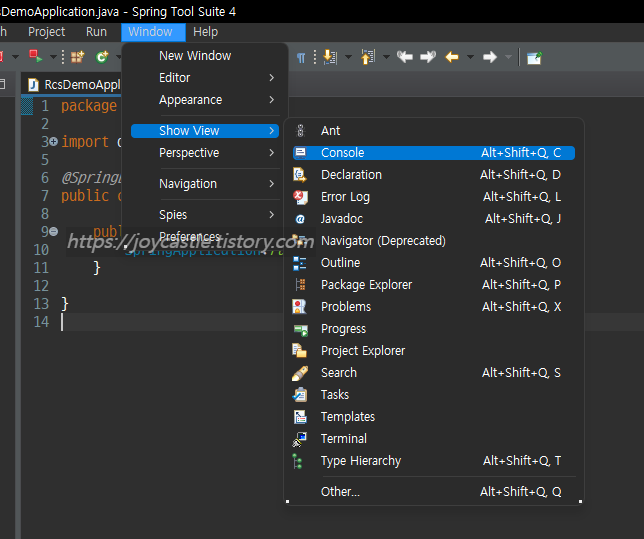Select Type Hierarchy in the Show View submenu
Image resolution: width=644 pixels, height=539 pixels.
coord(434,461)
